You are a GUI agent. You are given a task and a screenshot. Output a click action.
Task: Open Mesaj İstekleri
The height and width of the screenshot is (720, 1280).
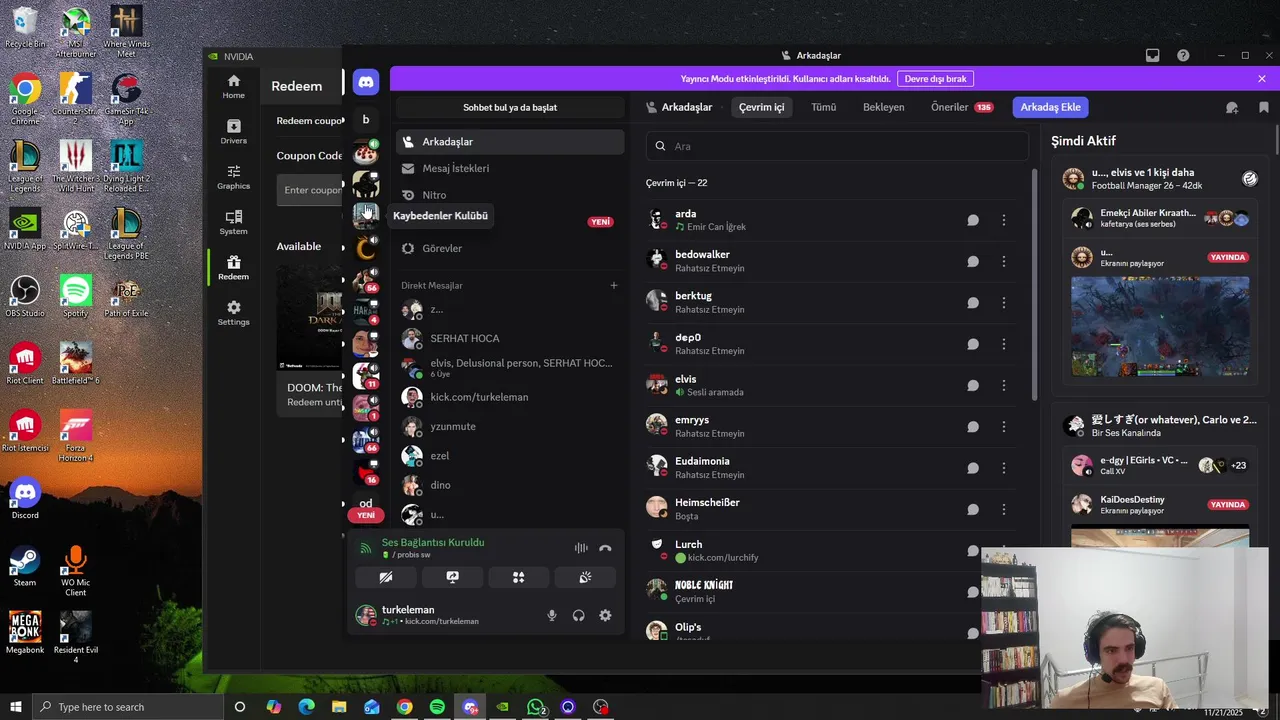[510, 168]
